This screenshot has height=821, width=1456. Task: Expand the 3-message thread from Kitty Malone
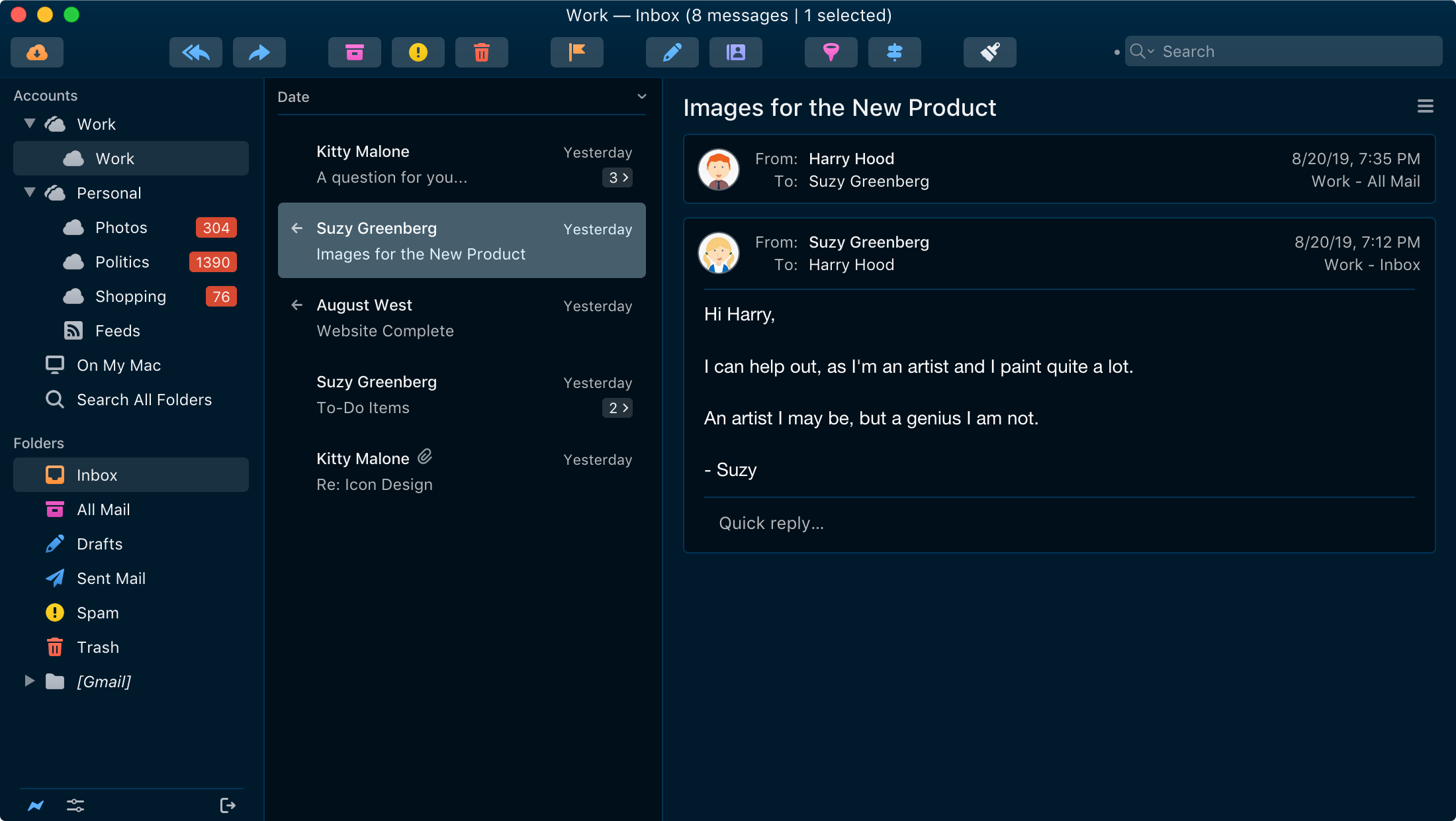coord(617,177)
